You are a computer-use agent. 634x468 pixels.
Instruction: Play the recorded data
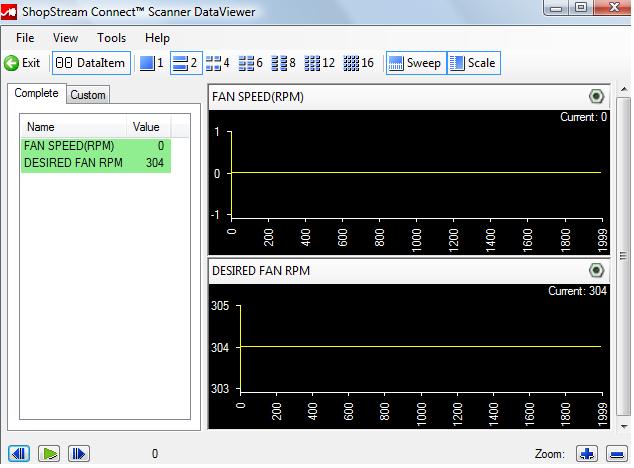(49, 454)
